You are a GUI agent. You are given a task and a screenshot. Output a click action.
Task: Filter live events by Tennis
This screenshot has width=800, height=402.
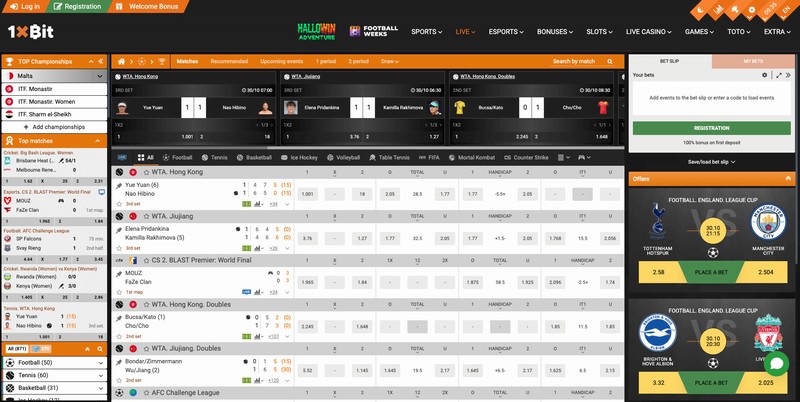point(214,158)
